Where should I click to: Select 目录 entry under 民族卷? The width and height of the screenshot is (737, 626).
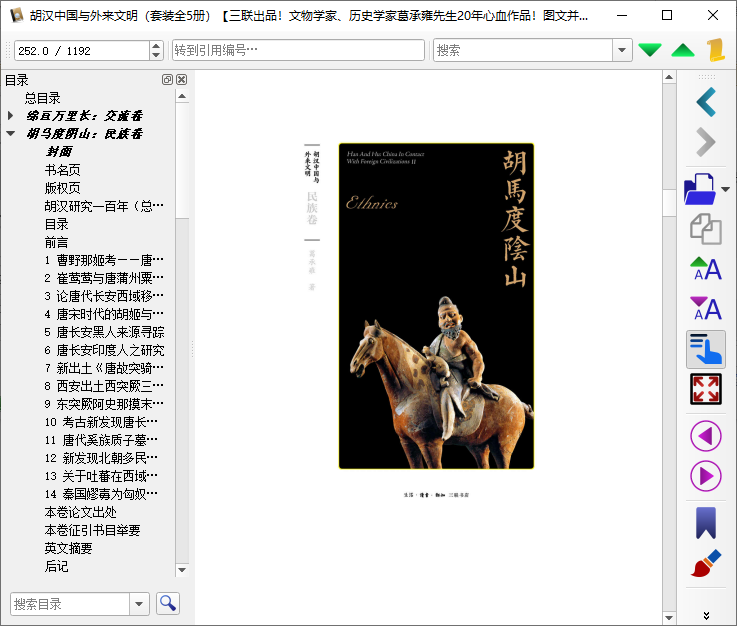pos(56,224)
